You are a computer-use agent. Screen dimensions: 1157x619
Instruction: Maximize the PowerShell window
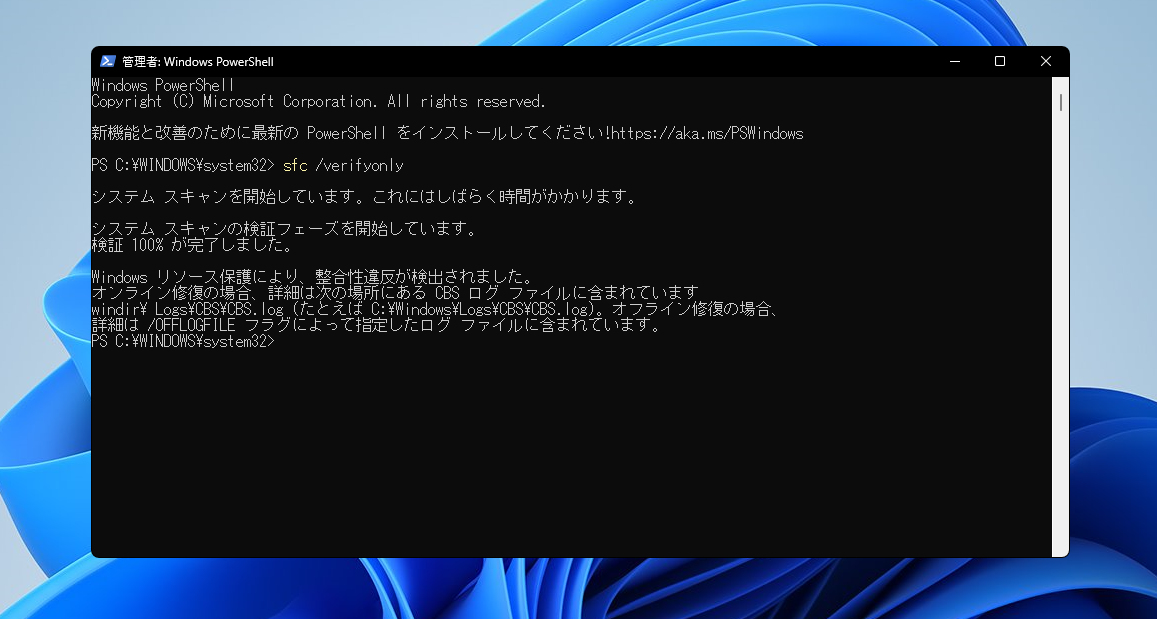(x=1000, y=61)
